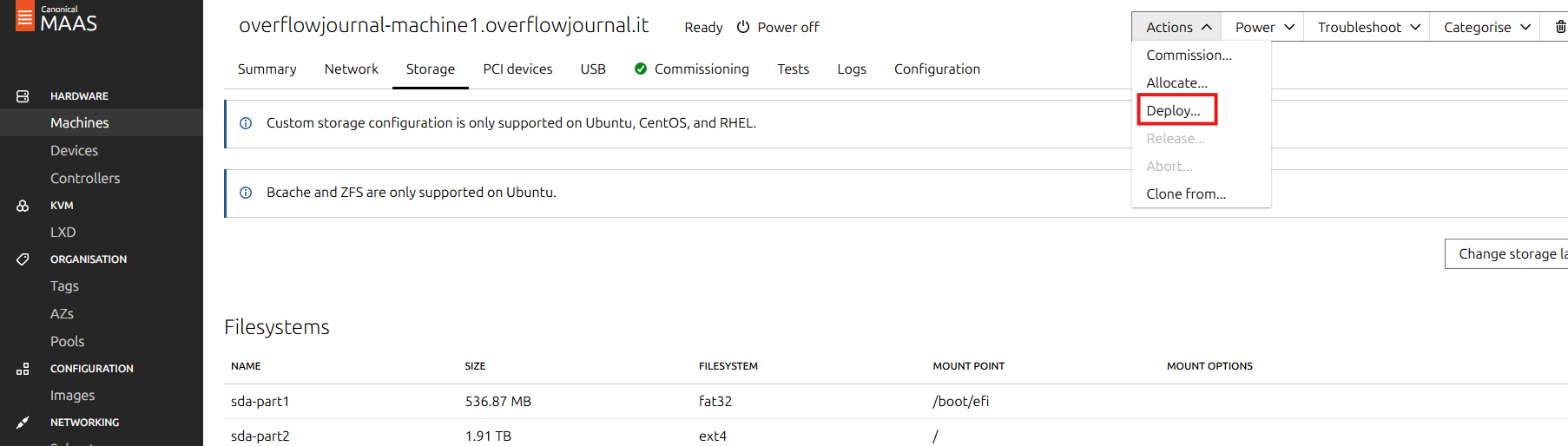
Task: Collapse the Actions dropdown menu
Action: pyautogui.click(x=1176, y=27)
